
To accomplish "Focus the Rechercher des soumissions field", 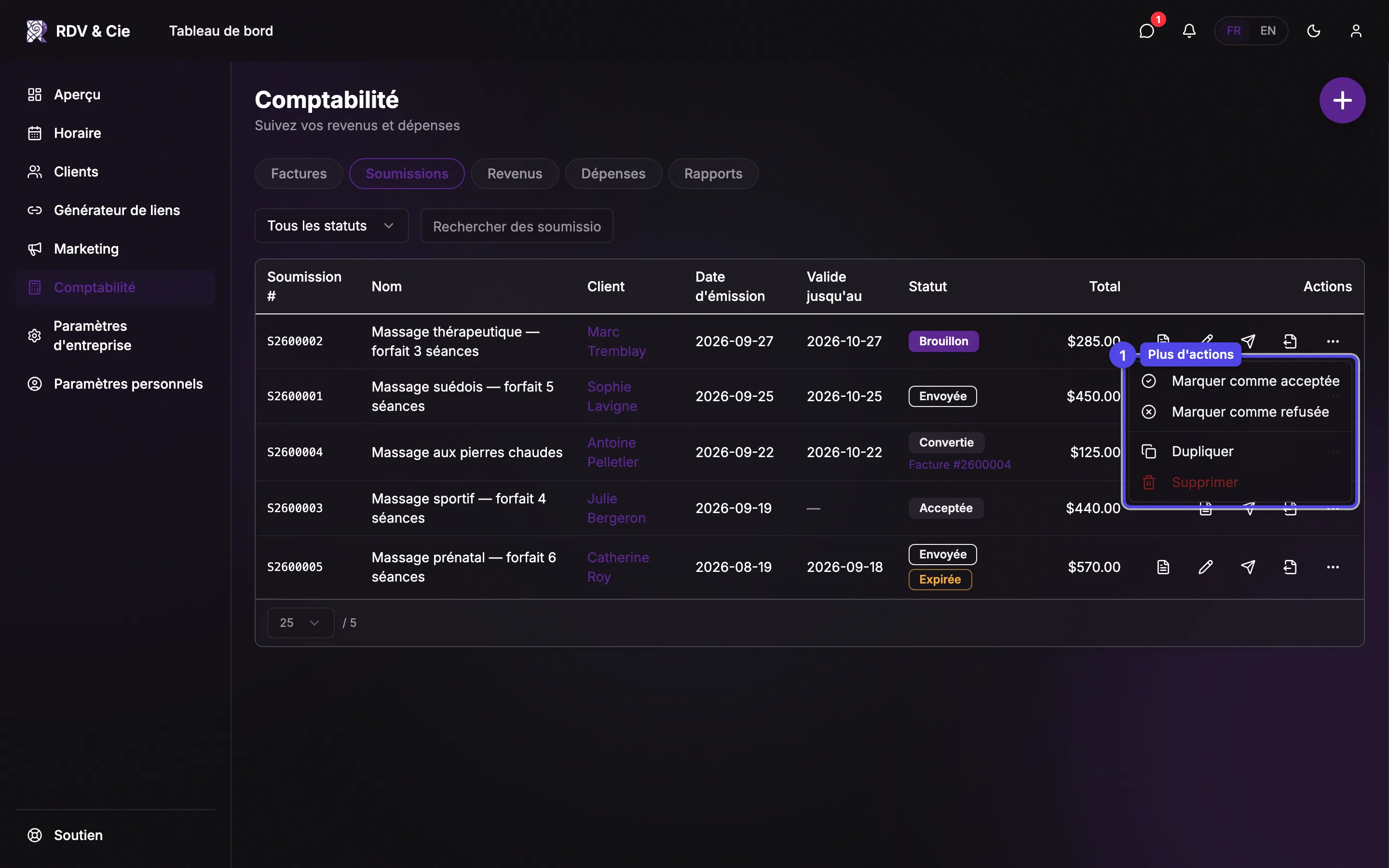I will coord(517,226).
